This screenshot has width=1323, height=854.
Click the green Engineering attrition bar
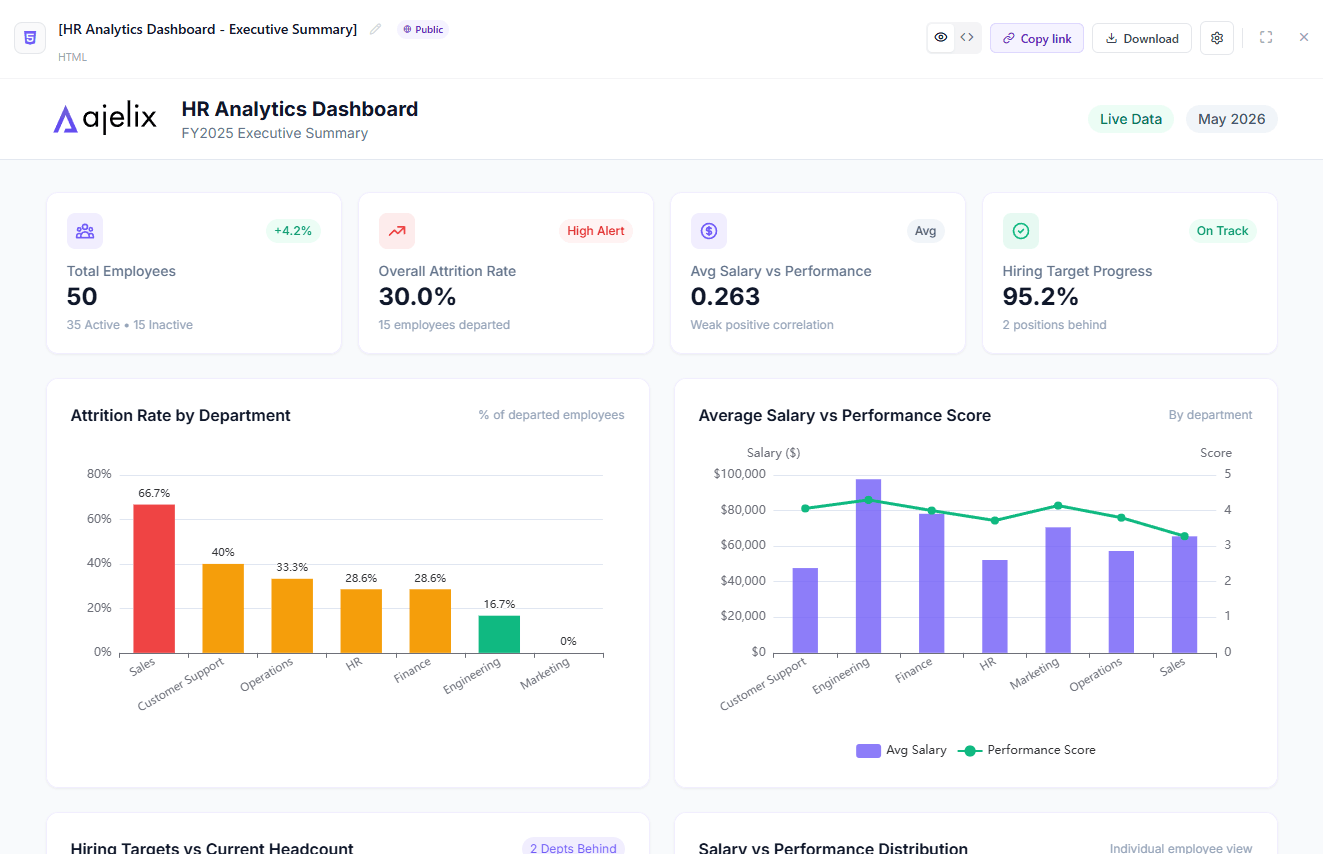coord(499,635)
